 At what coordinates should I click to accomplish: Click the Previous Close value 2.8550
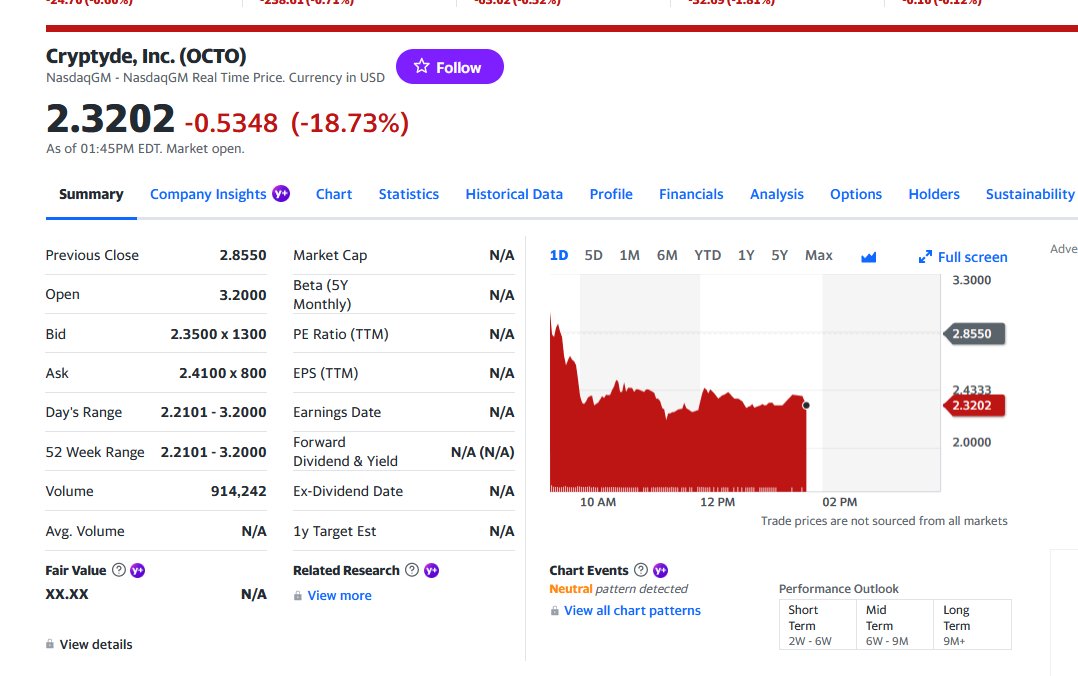pos(243,255)
